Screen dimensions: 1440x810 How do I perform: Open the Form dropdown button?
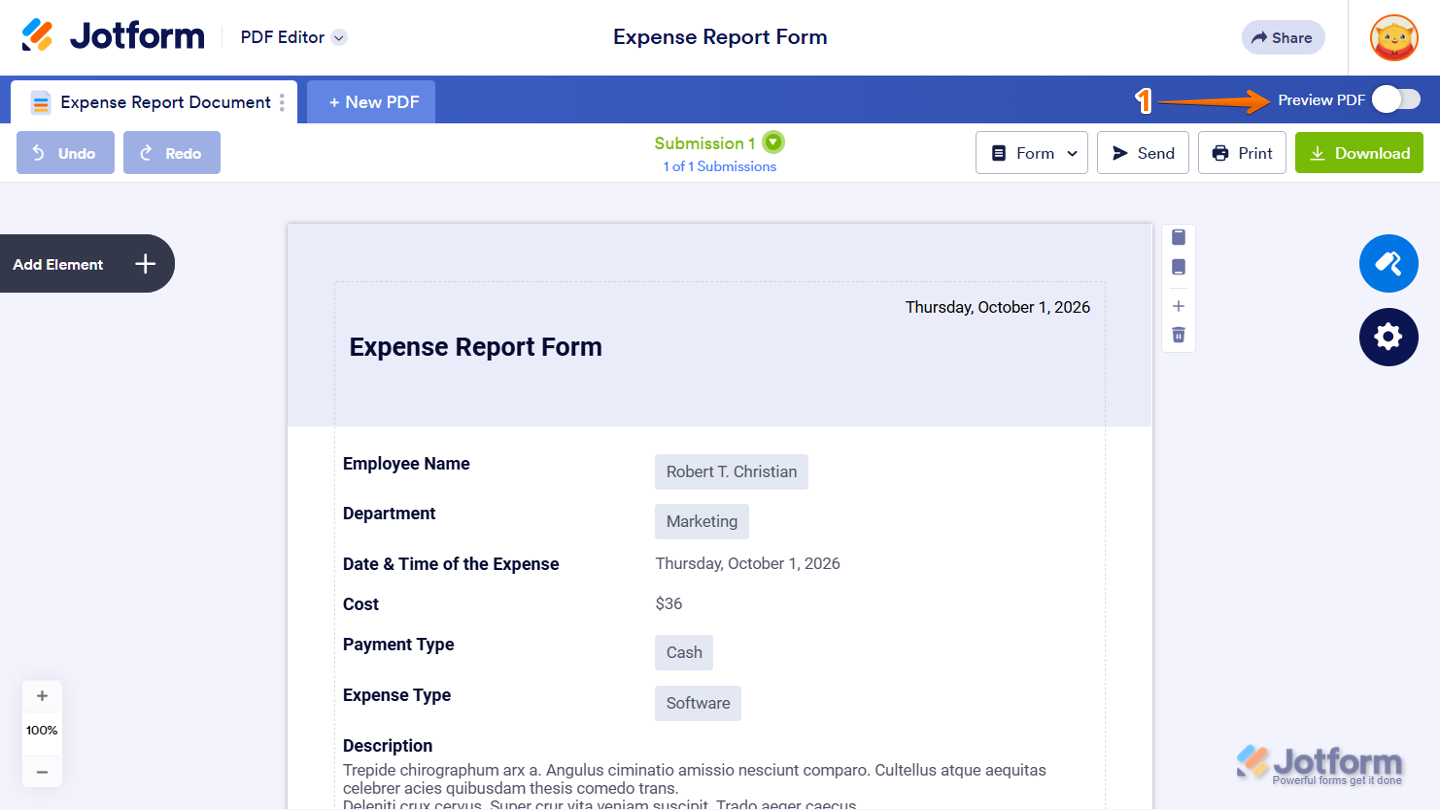(1032, 153)
